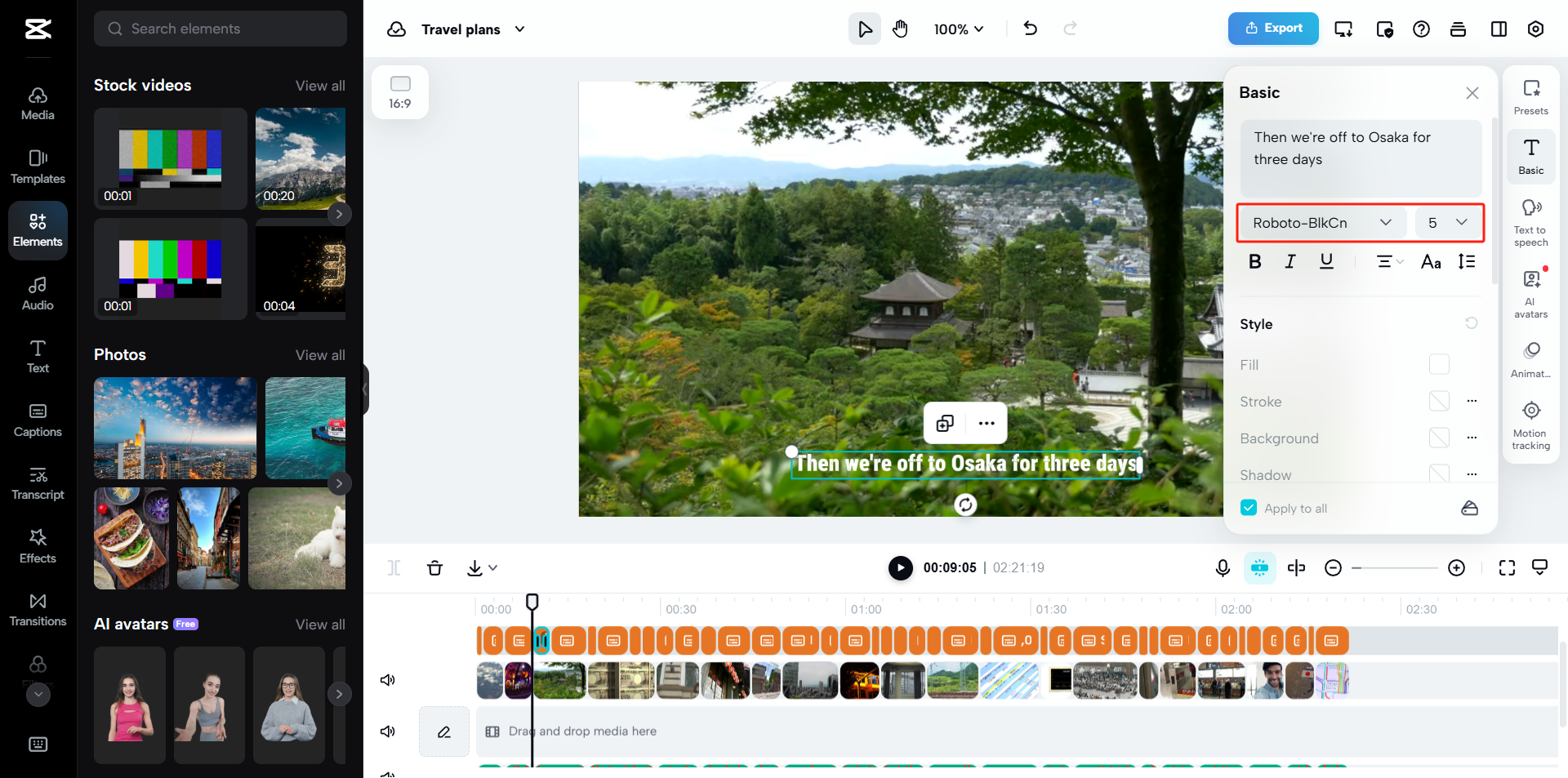Open the Roboto-BlkCn font dropdown
Viewport: 1568px width, 778px height.
tap(1321, 223)
